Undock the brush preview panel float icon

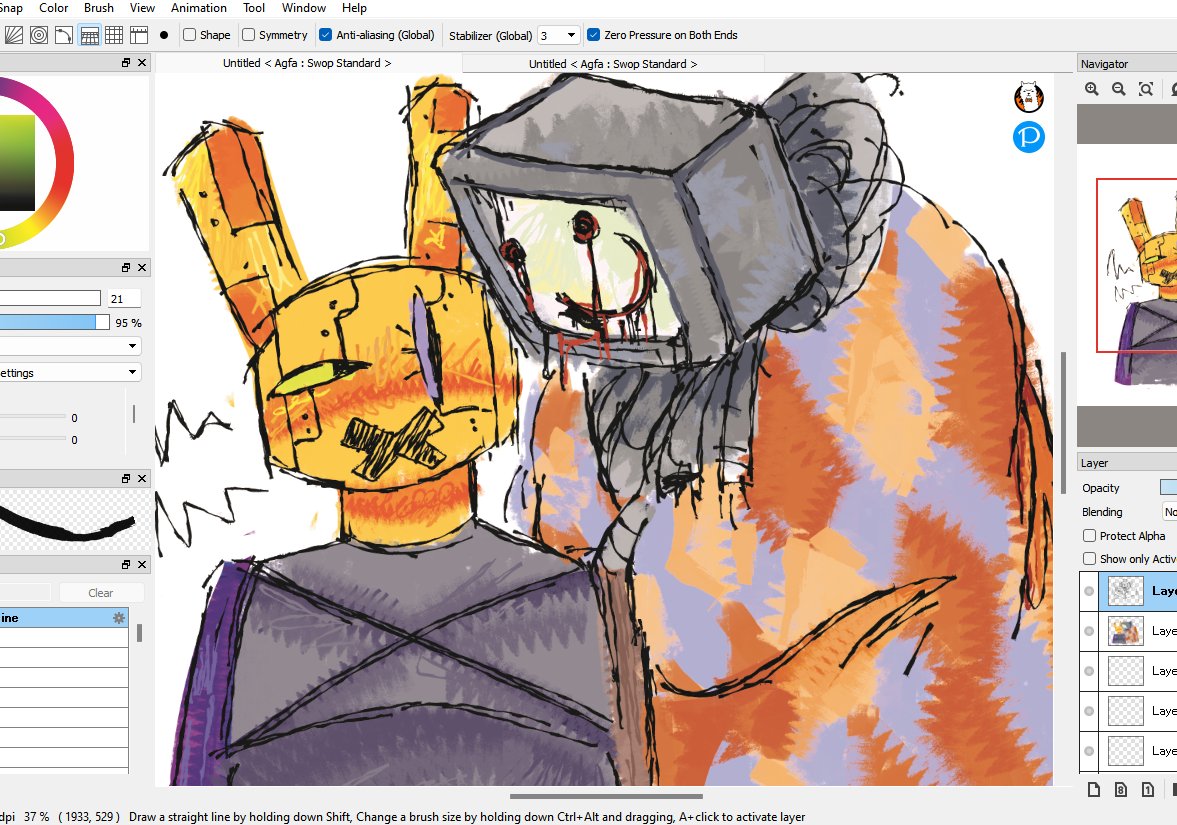[x=126, y=478]
